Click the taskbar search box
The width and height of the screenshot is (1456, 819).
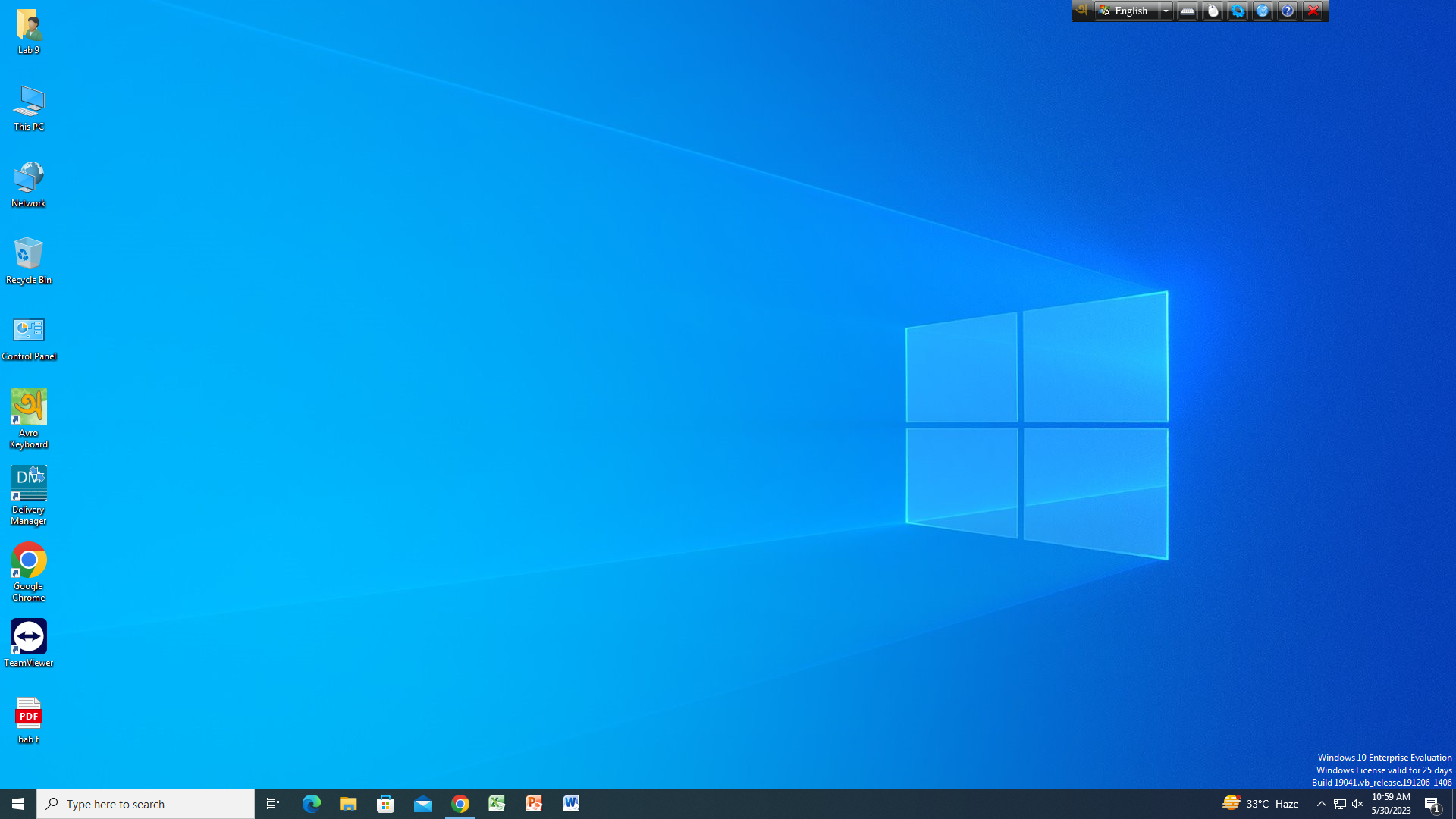click(146, 804)
